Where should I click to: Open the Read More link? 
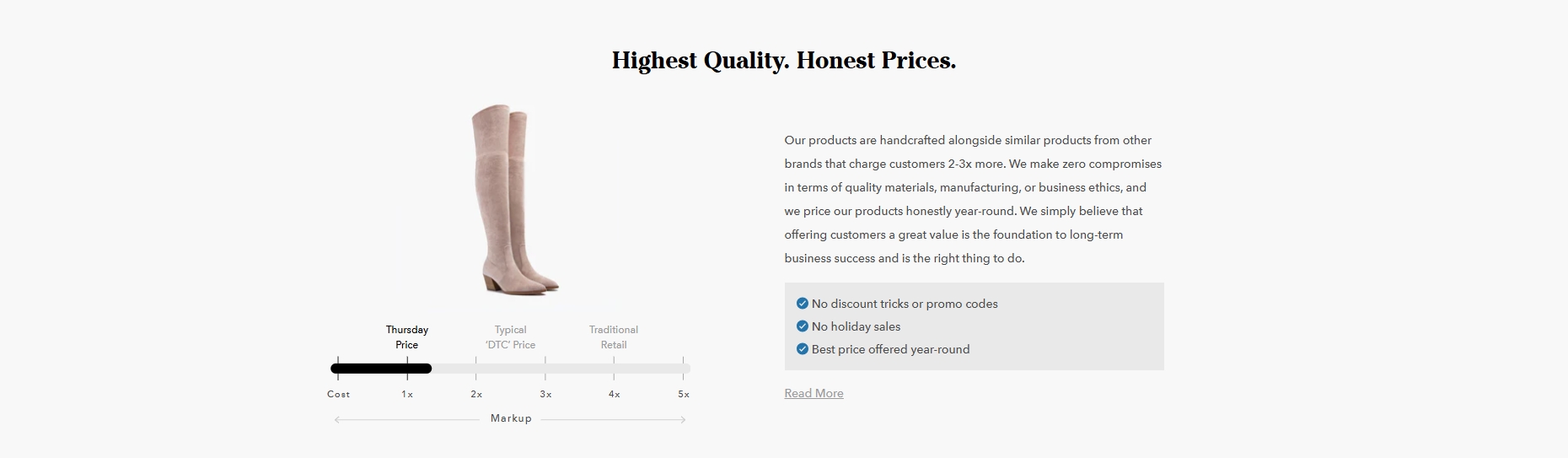[x=814, y=393]
